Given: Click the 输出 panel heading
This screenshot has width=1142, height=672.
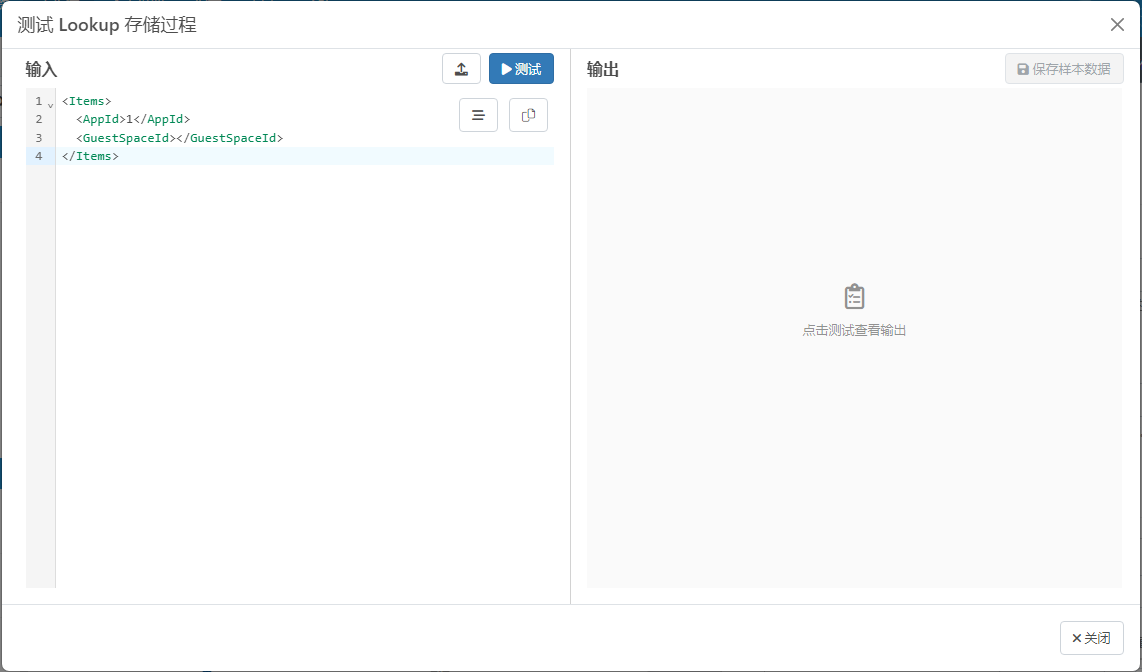Looking at the screenshot, I should coord(603,69).
